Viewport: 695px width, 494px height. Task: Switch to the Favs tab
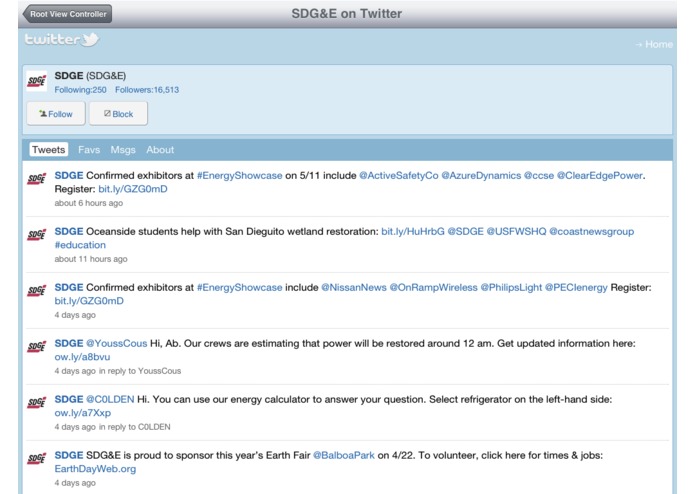pyautogui.click(x=89, y=150)
